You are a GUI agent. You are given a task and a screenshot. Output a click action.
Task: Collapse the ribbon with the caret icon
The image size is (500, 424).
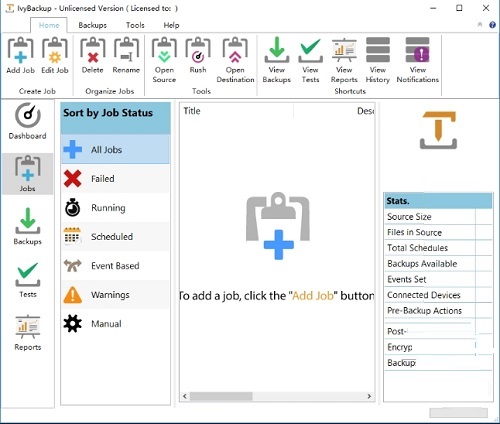point(480,24)
